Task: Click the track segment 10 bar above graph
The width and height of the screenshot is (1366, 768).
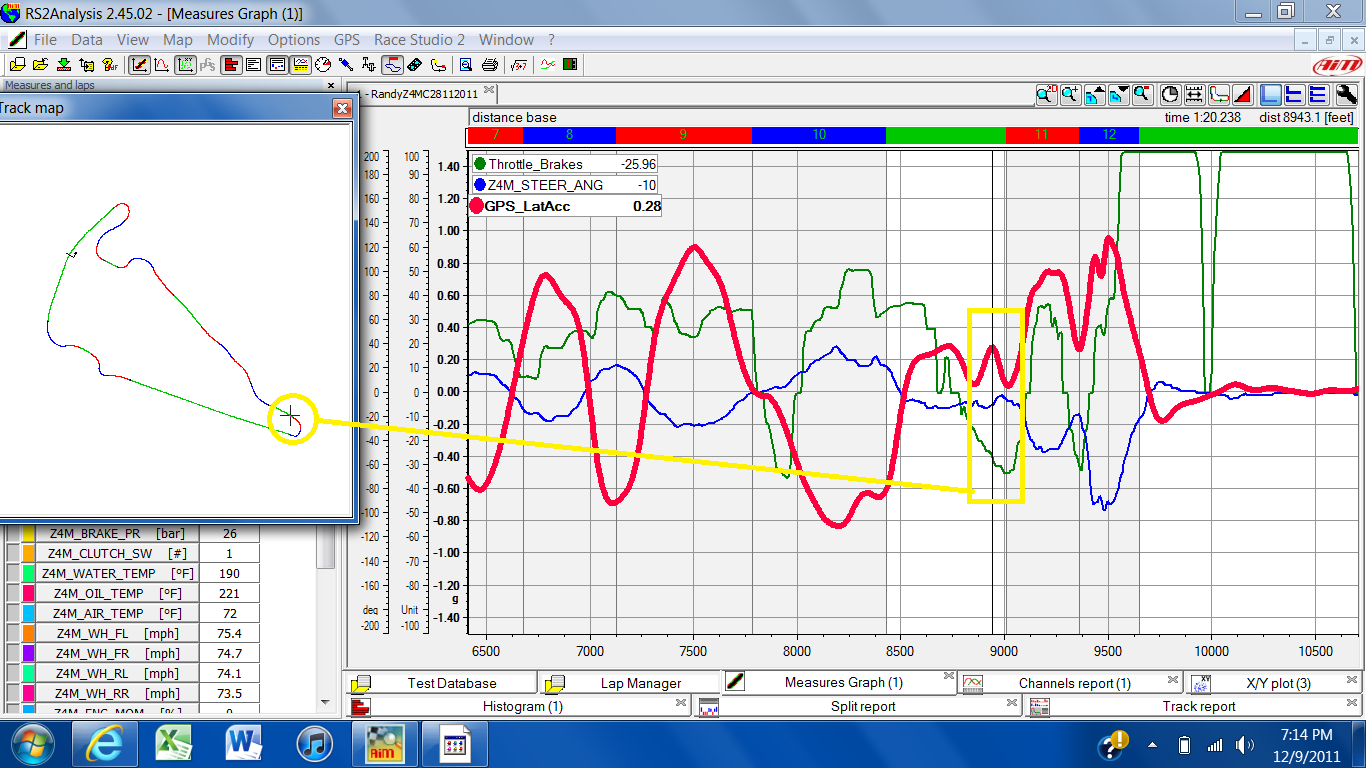Action: (x=818, y=135)
